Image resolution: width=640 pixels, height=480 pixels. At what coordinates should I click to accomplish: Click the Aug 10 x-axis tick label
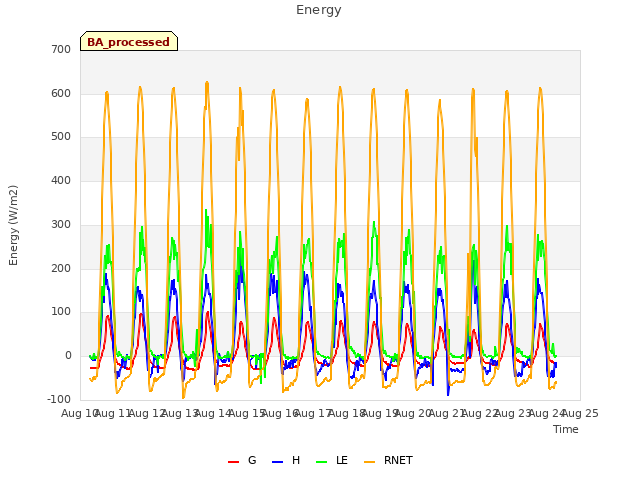[80, 413]
